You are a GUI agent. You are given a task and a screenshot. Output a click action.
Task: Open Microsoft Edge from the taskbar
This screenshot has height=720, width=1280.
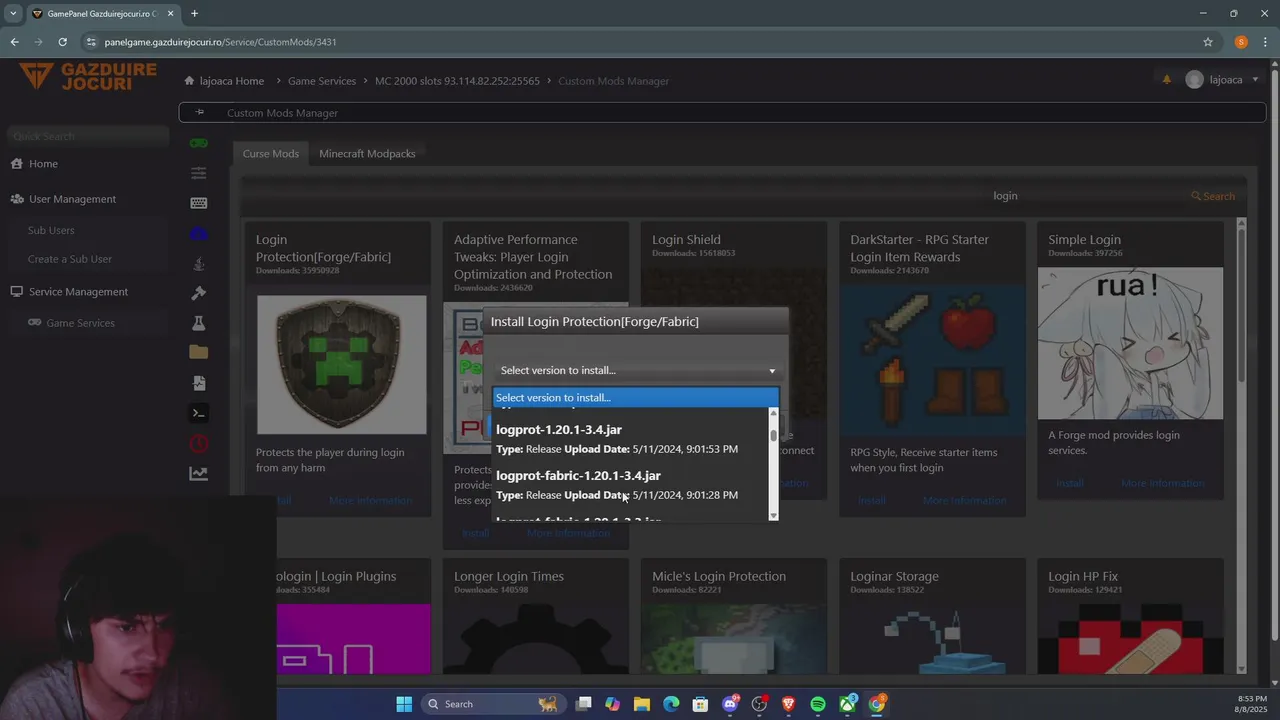[x=671, y=704]
